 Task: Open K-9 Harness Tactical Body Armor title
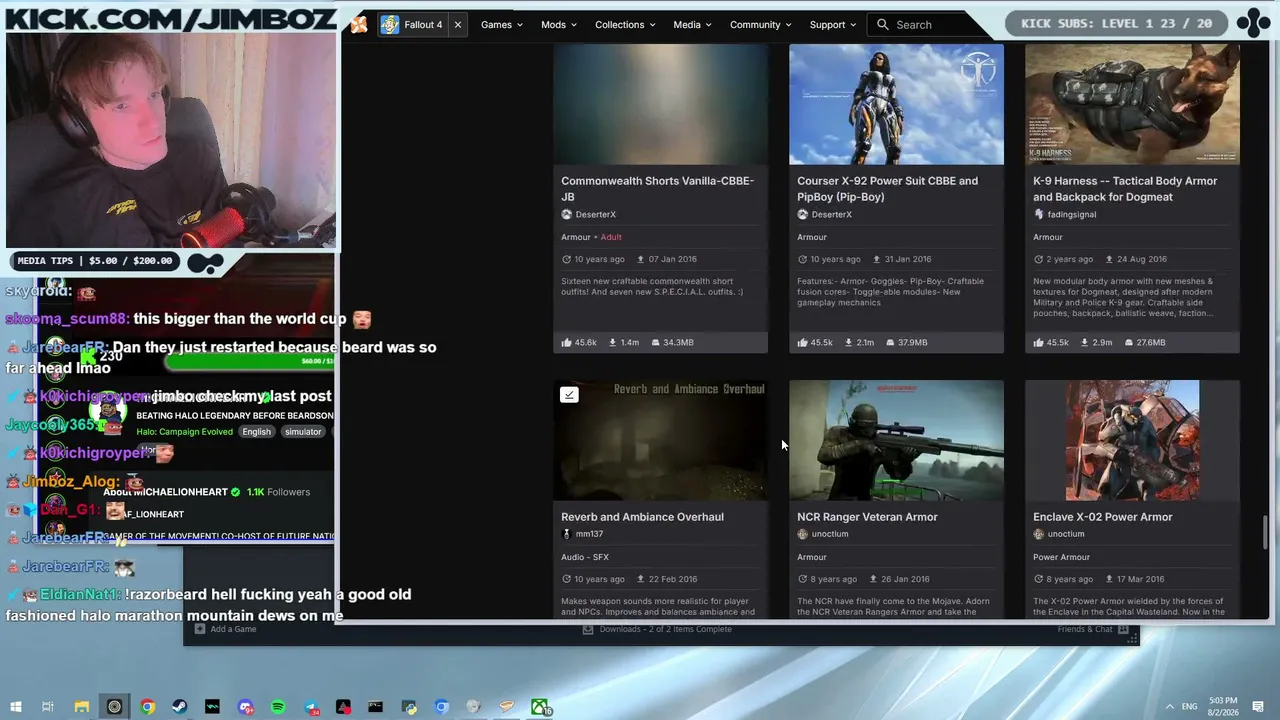(x=1125, y=189)
